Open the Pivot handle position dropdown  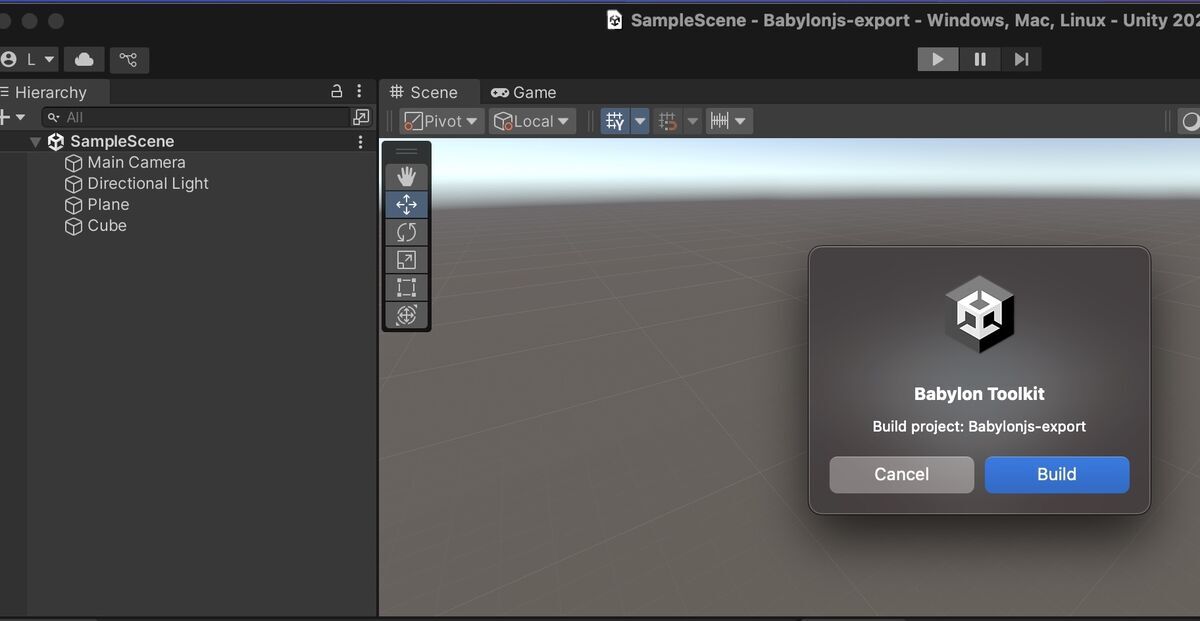[441, 121]
